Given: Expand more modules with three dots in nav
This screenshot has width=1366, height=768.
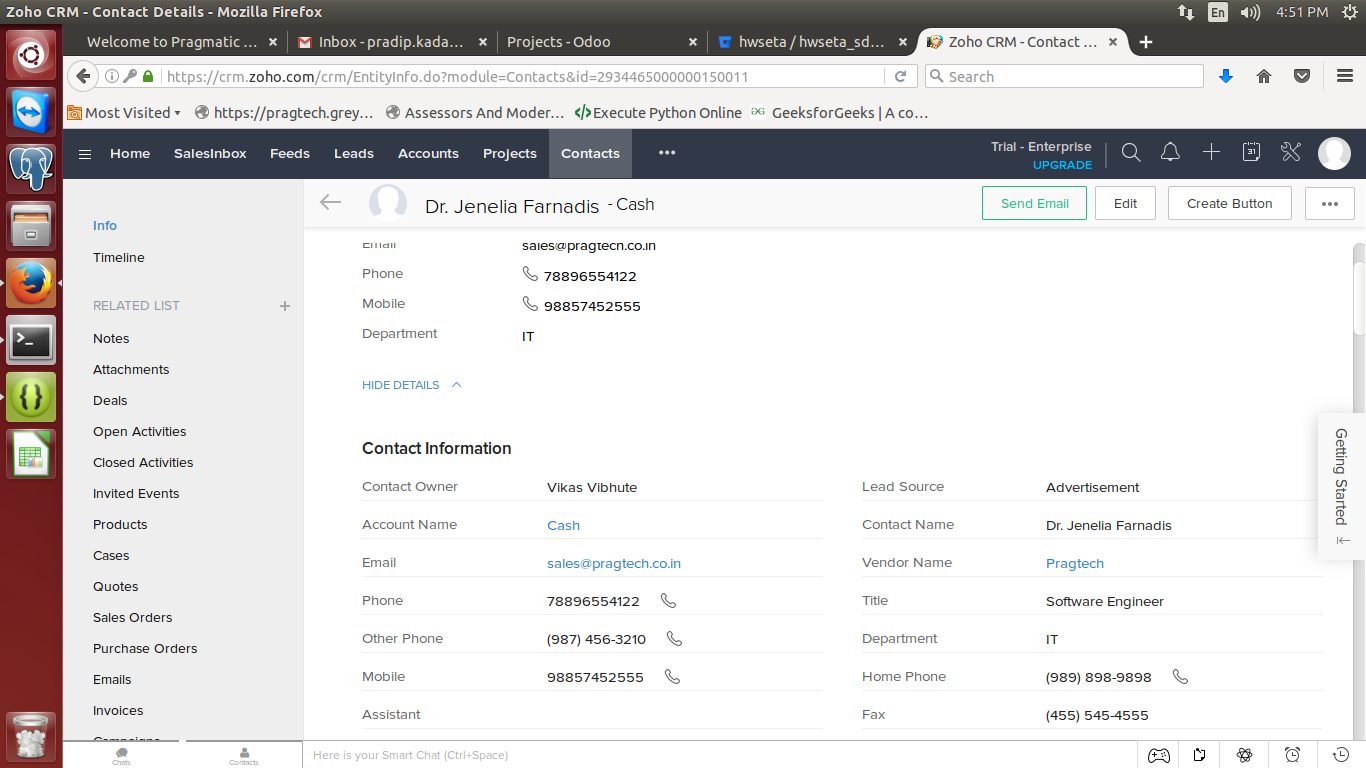Looking at the screenshot, I should coord(667,153).
